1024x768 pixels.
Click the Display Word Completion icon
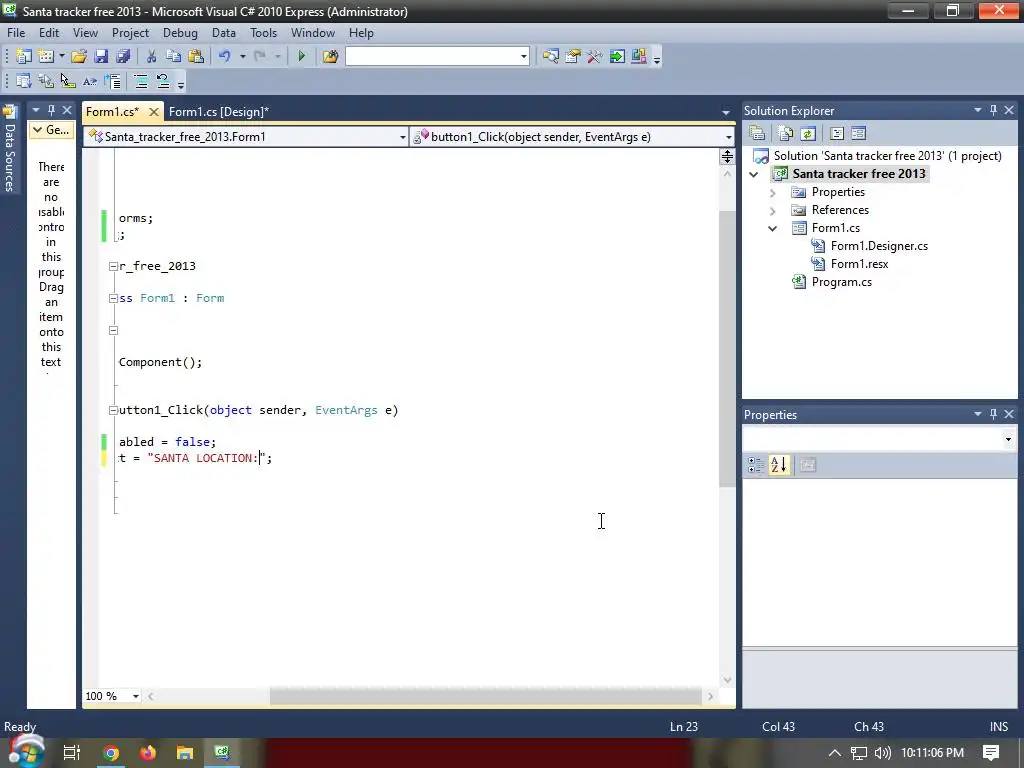90,81
